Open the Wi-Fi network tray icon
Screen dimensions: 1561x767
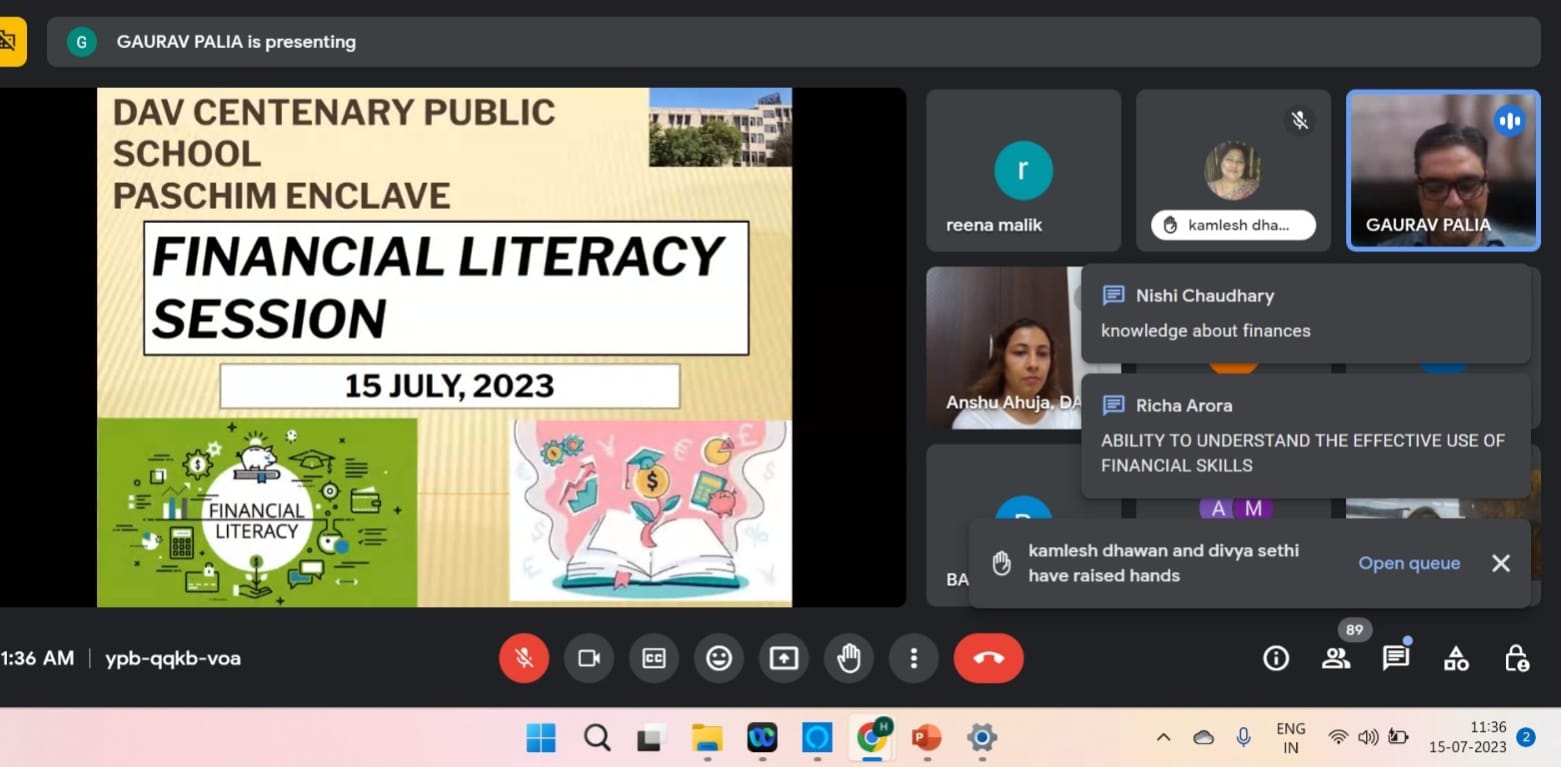[1338, 737]
